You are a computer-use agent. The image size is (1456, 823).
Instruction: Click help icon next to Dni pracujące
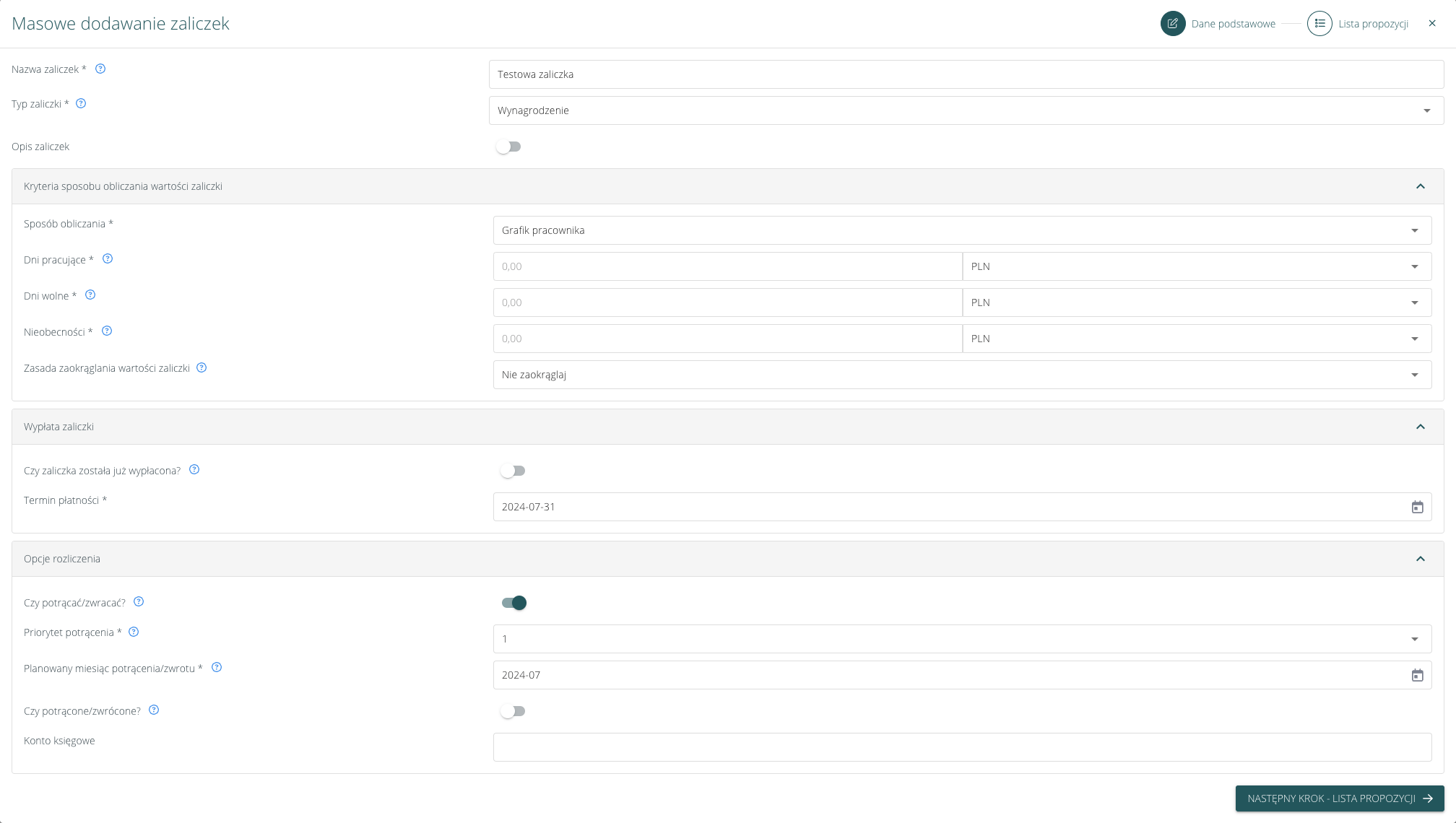click(x=108, y=259)
